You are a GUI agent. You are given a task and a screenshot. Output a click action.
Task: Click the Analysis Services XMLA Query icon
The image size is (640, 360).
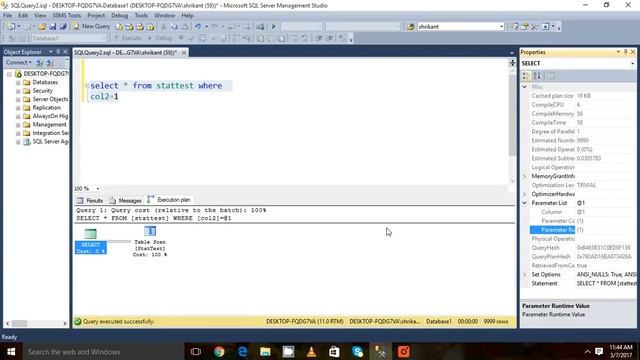pos(151,27)
